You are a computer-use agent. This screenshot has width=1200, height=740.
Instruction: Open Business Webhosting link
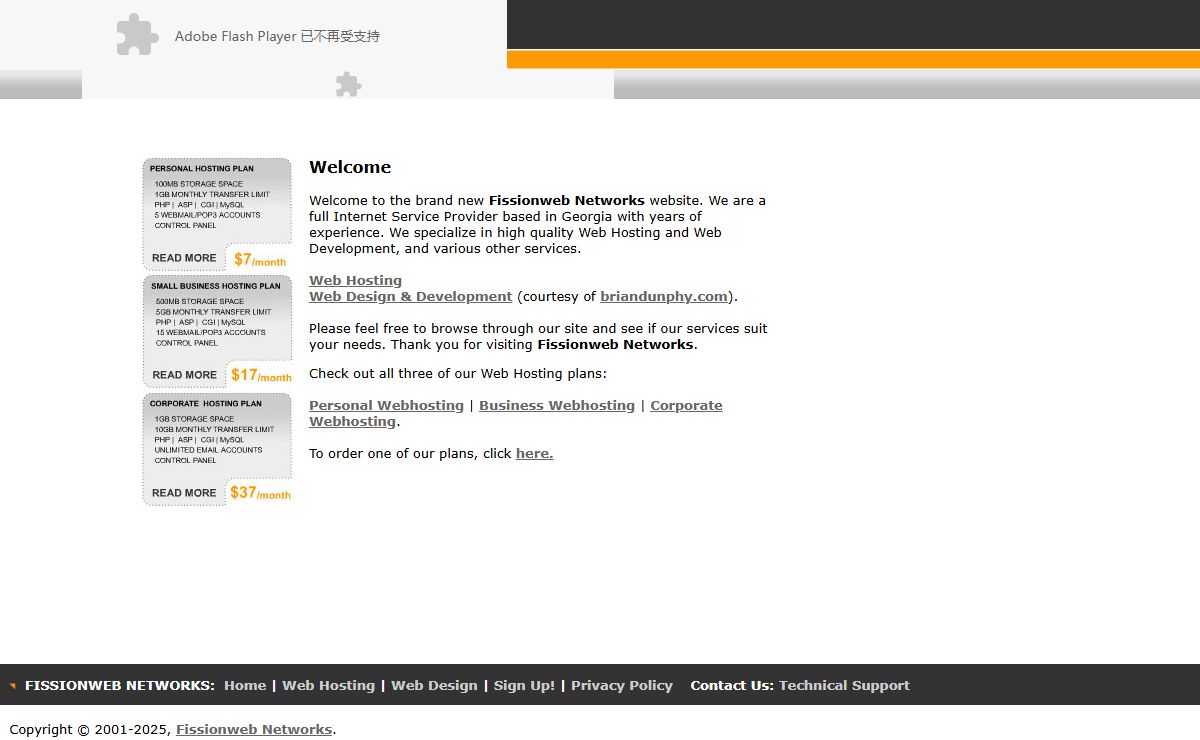pos(557,406)
